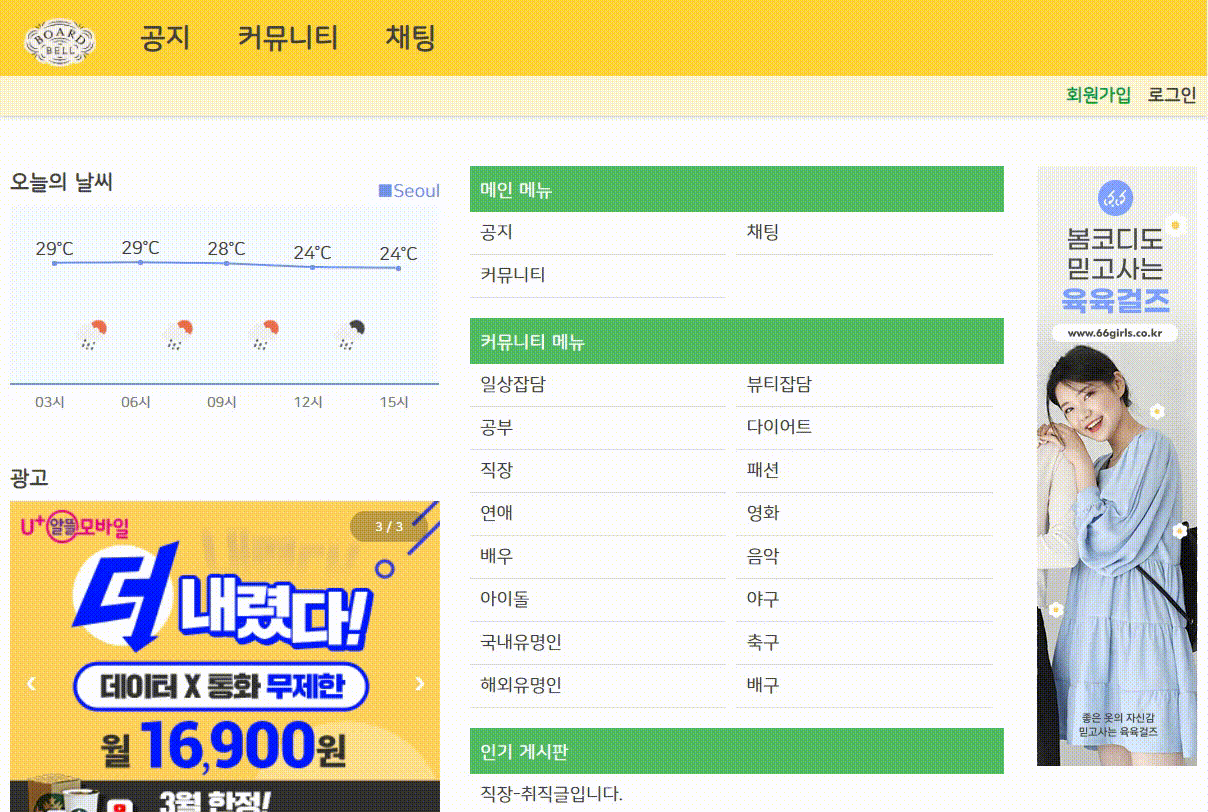This screenshot has height=812, width=1208.
Task: Advance to the next ad slide arrow
Action: pos(419,684)
